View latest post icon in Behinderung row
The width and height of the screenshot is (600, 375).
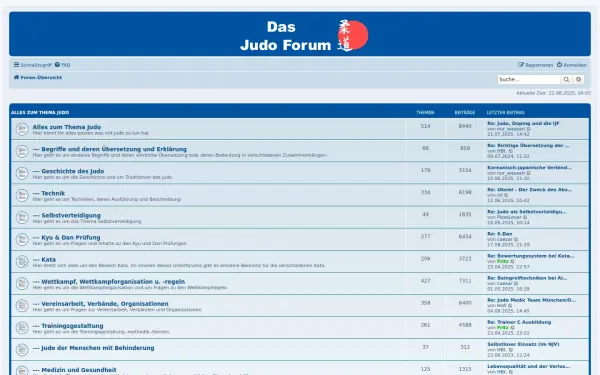(x=510, y=350)
